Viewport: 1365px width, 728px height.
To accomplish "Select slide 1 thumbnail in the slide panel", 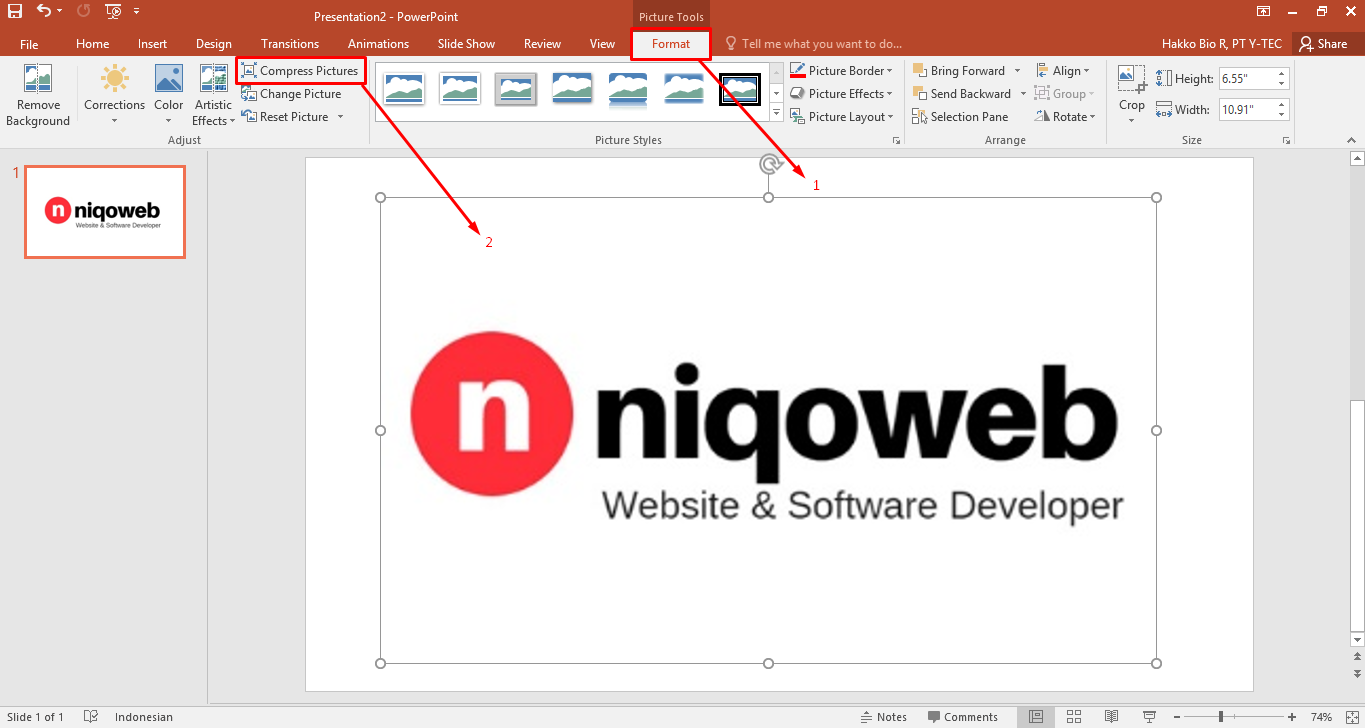I will [x=105, y=212].
